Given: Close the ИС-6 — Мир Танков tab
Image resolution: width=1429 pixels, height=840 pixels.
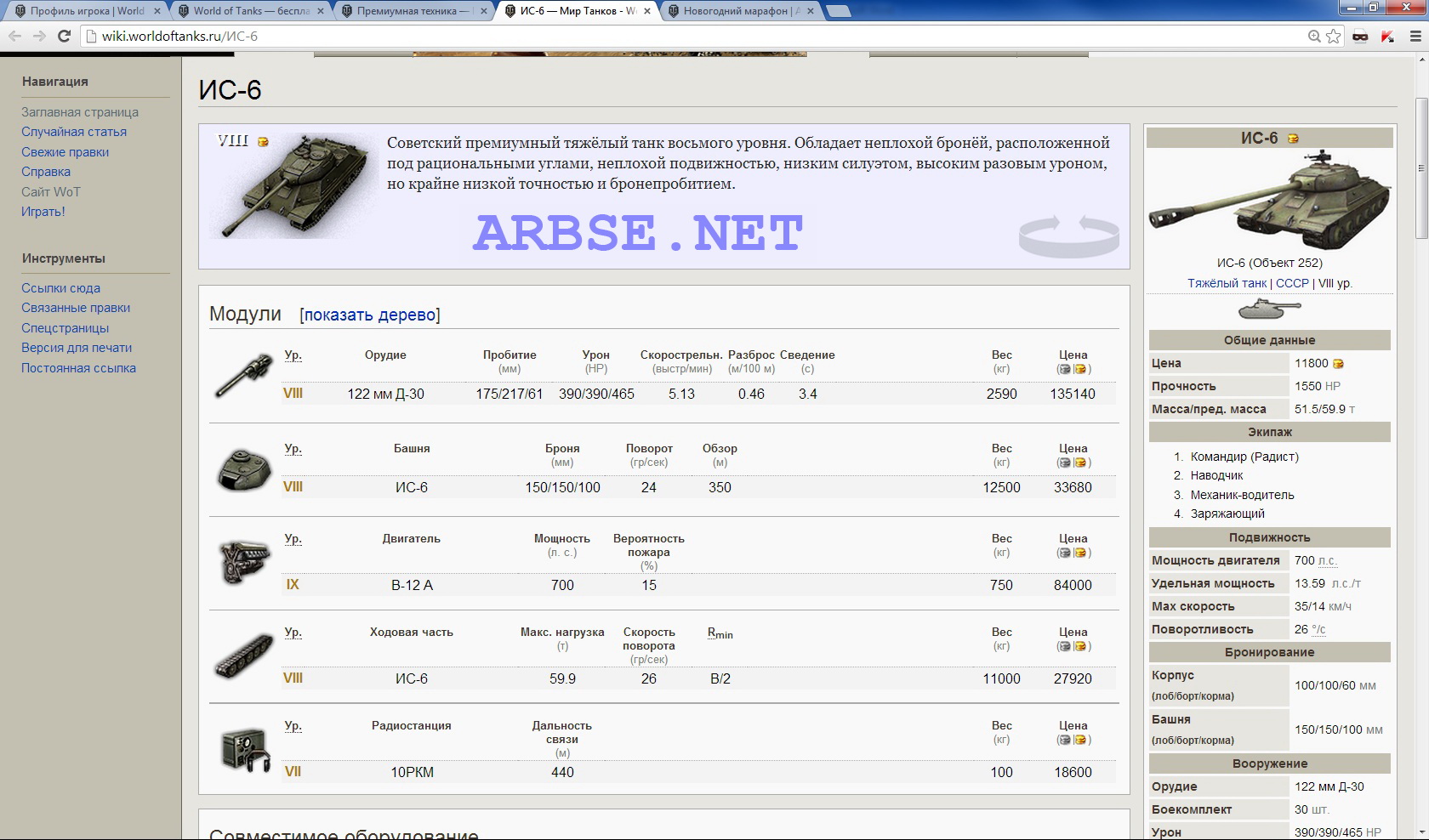Looking at the screenshot, I should (x=646, y=11).
